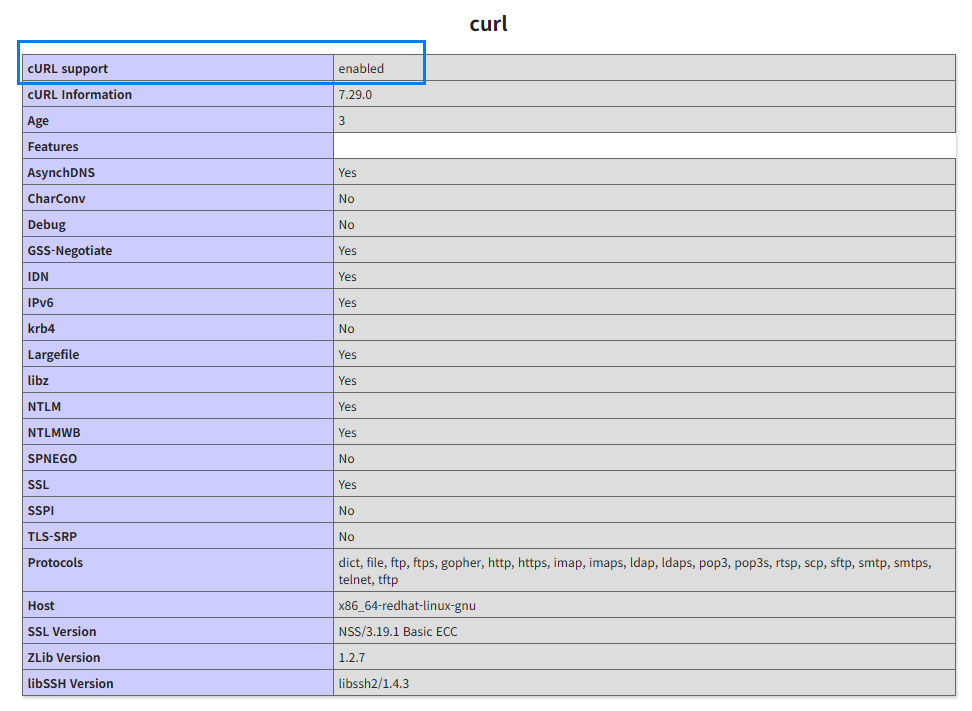The image size is (972, 711).
Task: Click the 'Yes' value beside NTLMWB
Action: click(x=347, y=433)
